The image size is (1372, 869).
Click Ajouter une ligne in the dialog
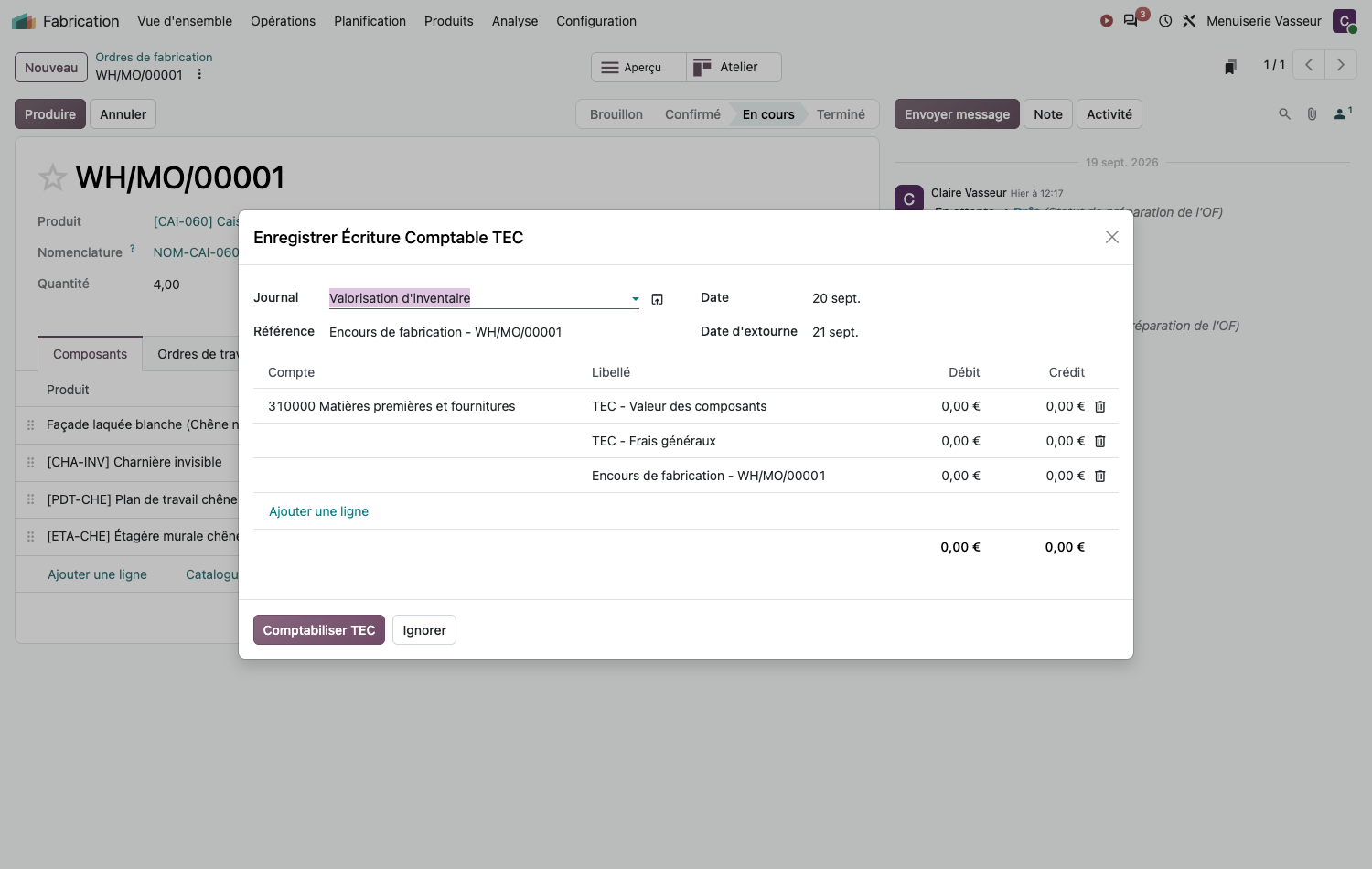[318, 511]
